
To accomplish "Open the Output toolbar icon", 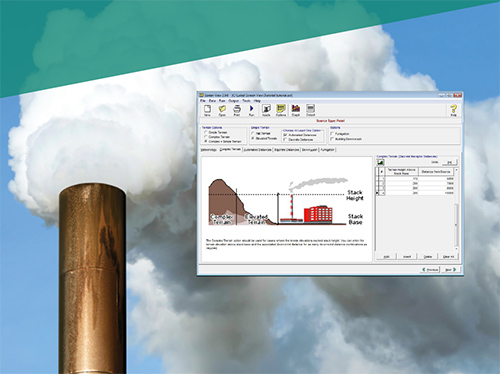I will (x=310, y=110).
